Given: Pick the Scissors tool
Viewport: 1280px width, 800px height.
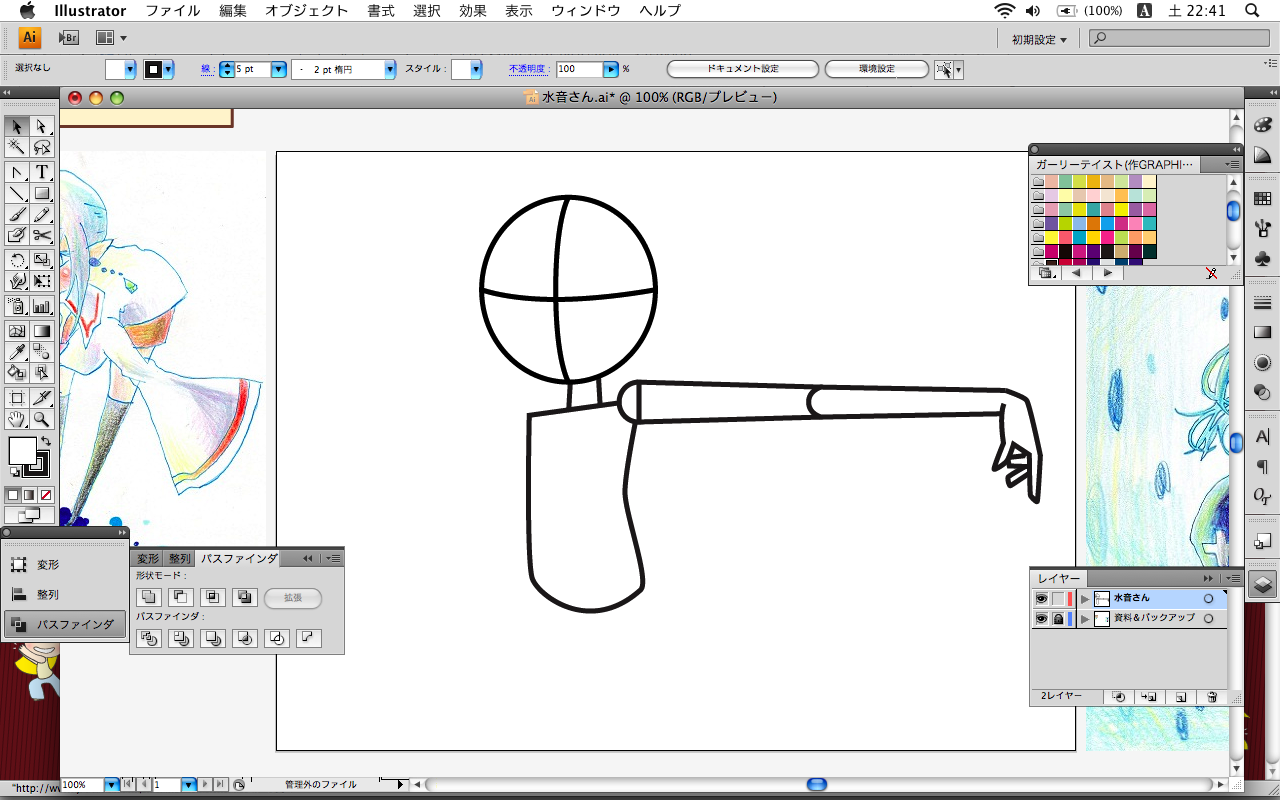Looking at the screenshot, I should 42,235.
